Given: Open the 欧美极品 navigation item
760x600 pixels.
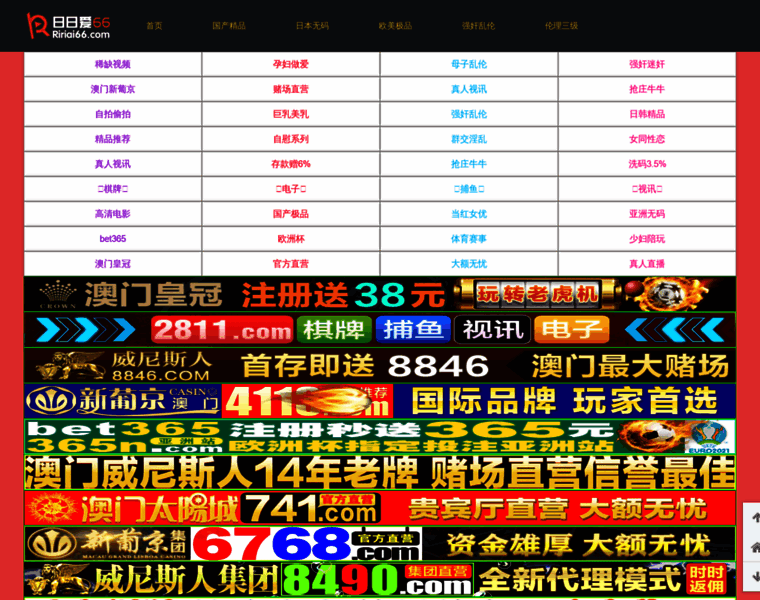Looking at the screenshot, I should pyautogui.click(x=395, y=26).
